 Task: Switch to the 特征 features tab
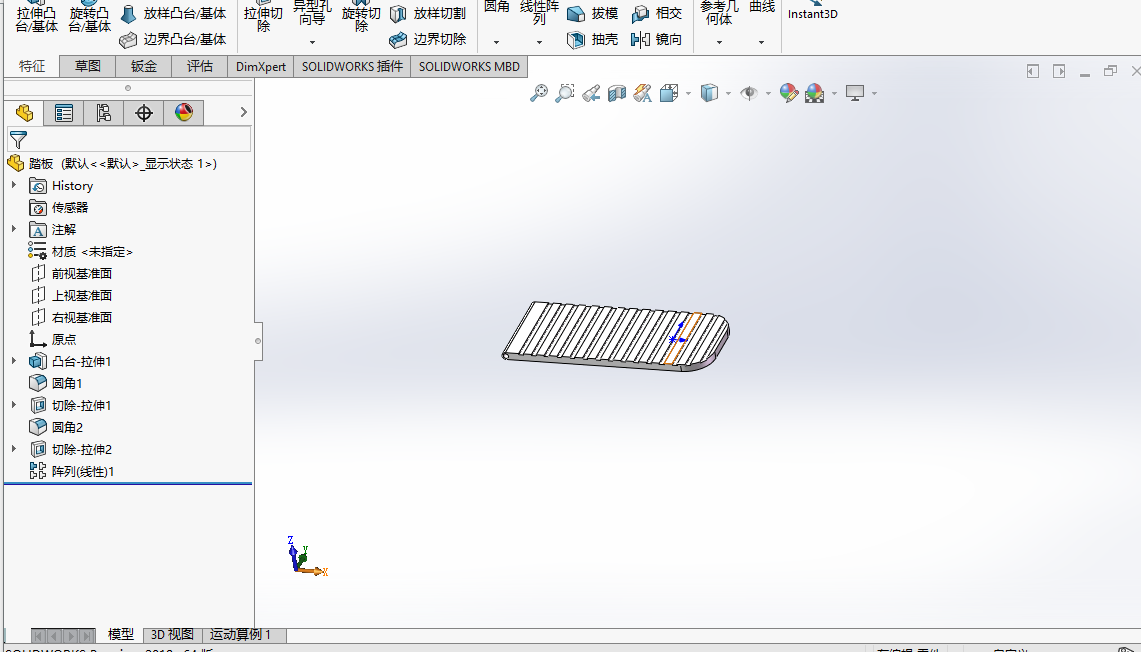(31, 66)
